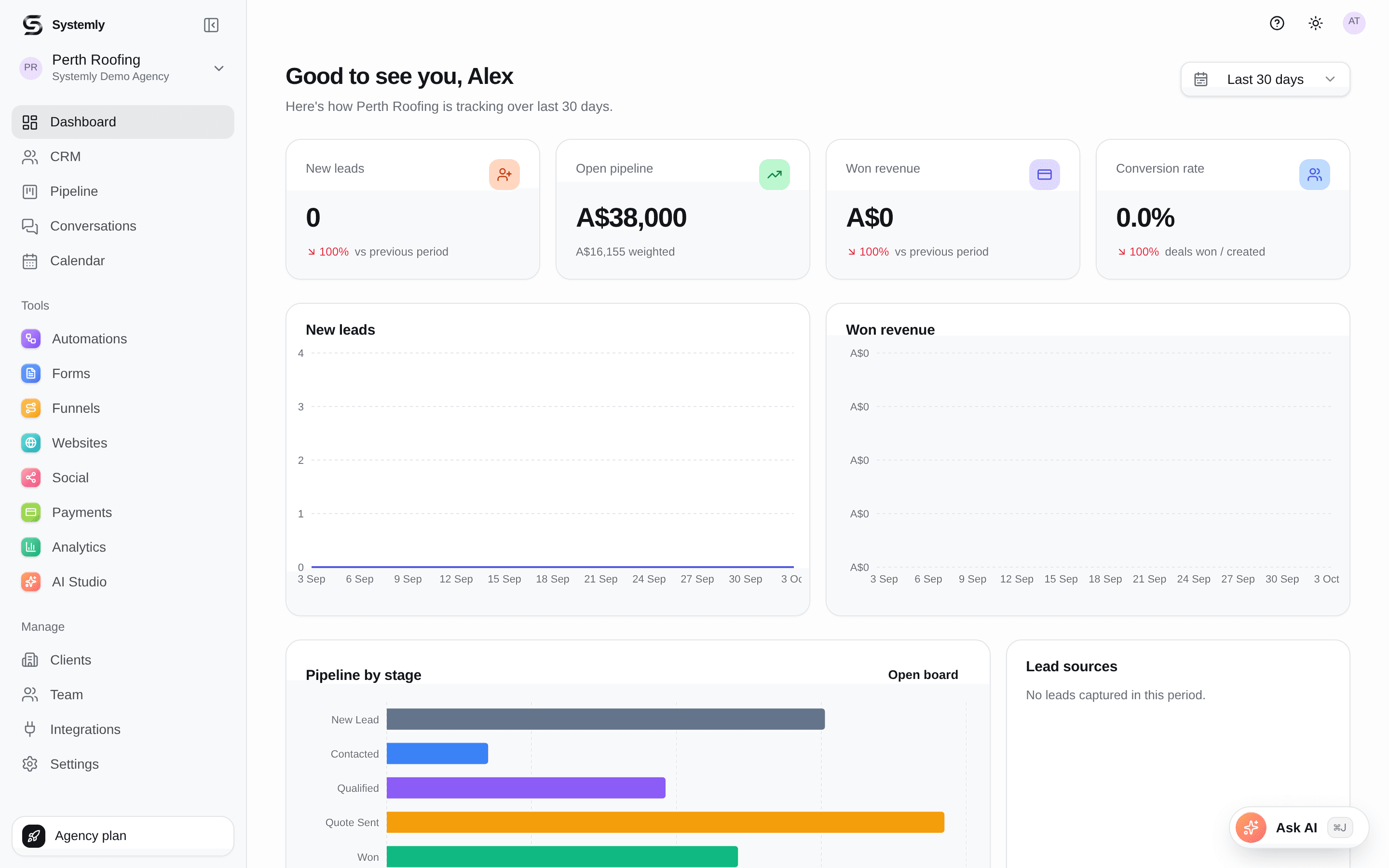Select the purple Qualified stage bar
This screenshot has height=868, width=1389.
[x=526, y=788]
